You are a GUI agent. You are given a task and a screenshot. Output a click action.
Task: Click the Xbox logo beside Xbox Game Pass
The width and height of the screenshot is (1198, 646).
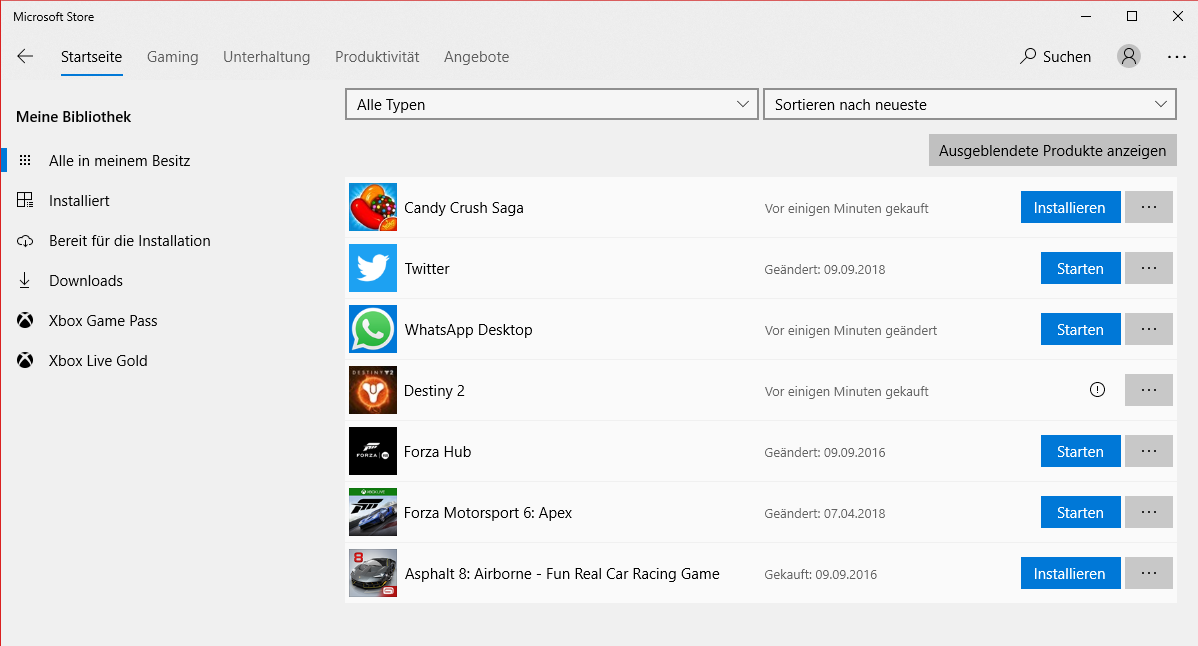pyautogui.click(x=25, y=321)
